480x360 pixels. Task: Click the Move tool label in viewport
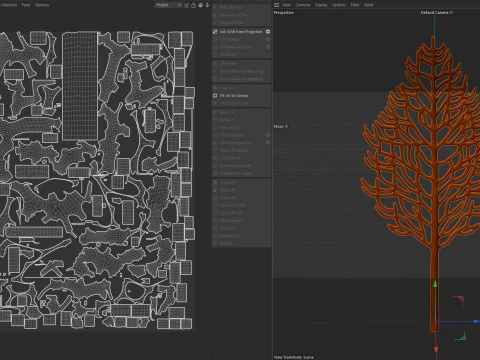coord(281,126)
